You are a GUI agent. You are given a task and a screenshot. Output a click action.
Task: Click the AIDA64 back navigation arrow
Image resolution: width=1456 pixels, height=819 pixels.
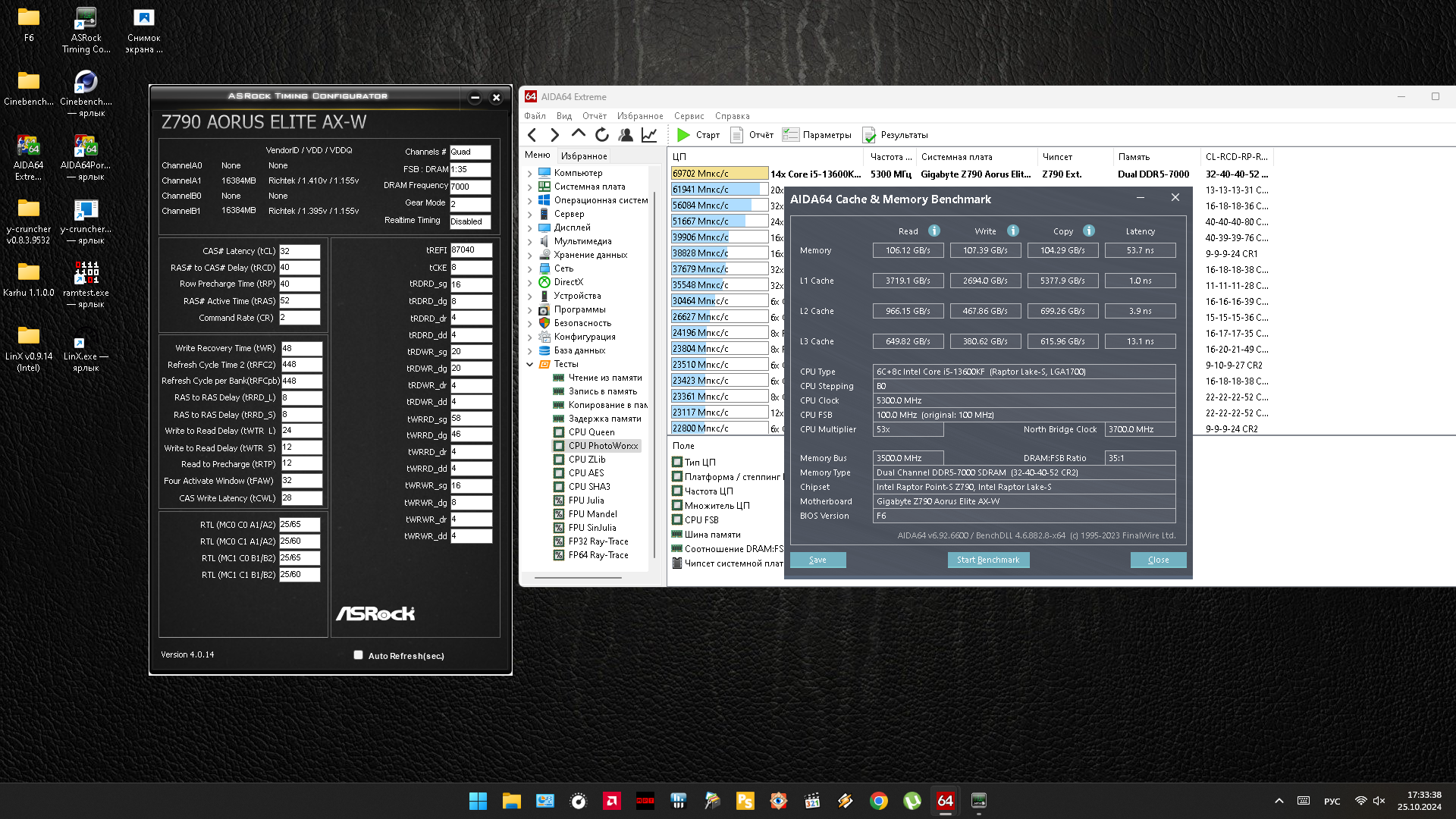point(532,135)
